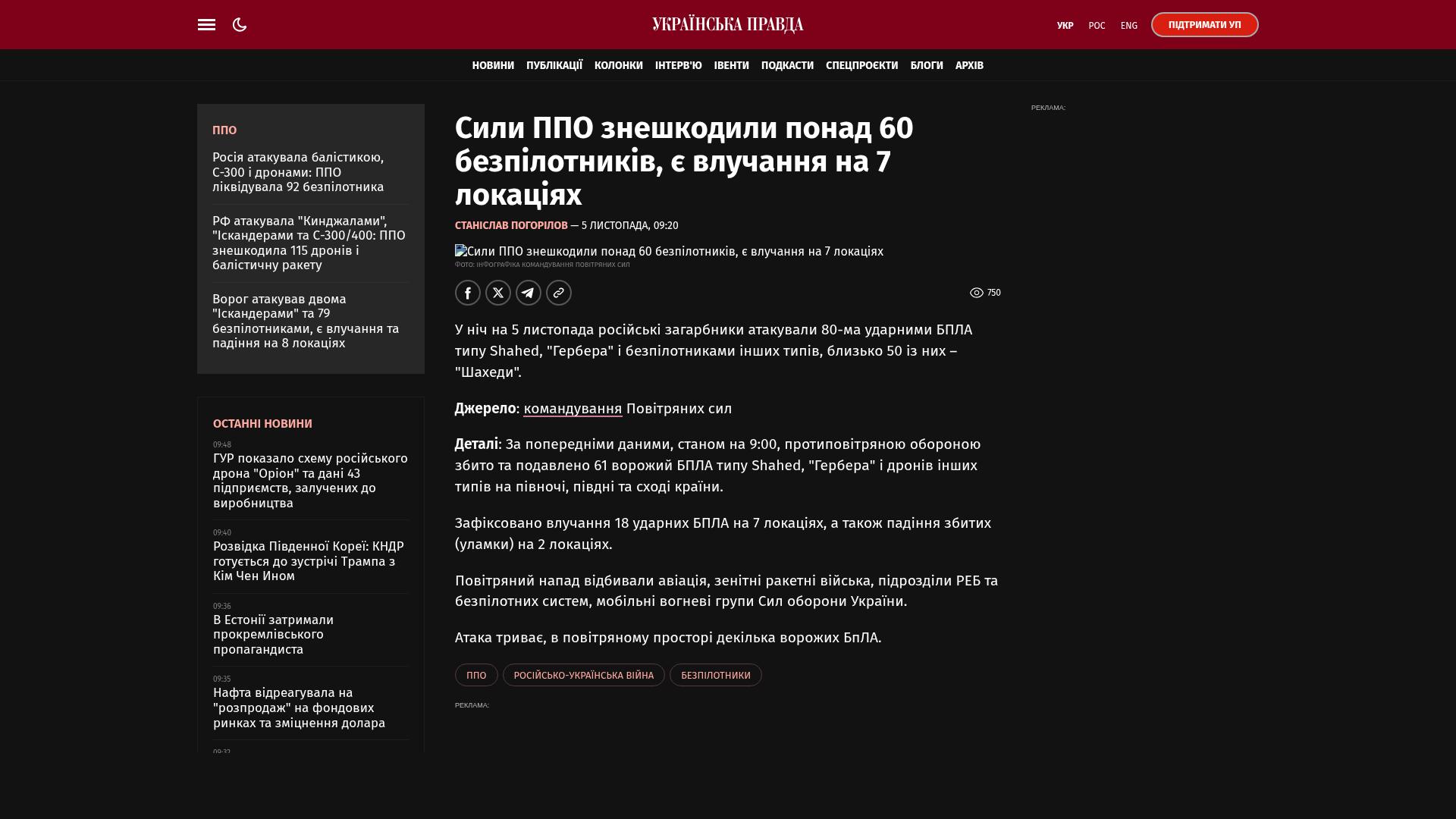Share article via Telegram
This screenshot has height=819, width=1456.
529,293
